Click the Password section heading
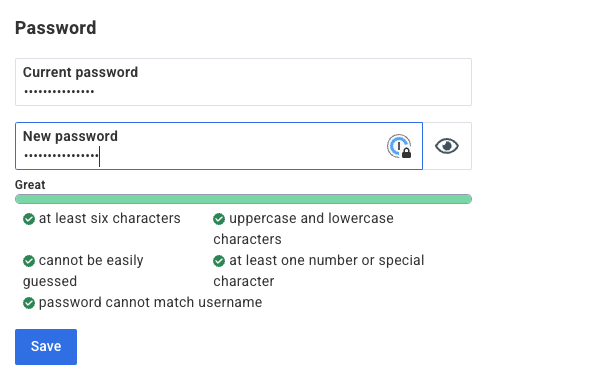 [56, 28]
